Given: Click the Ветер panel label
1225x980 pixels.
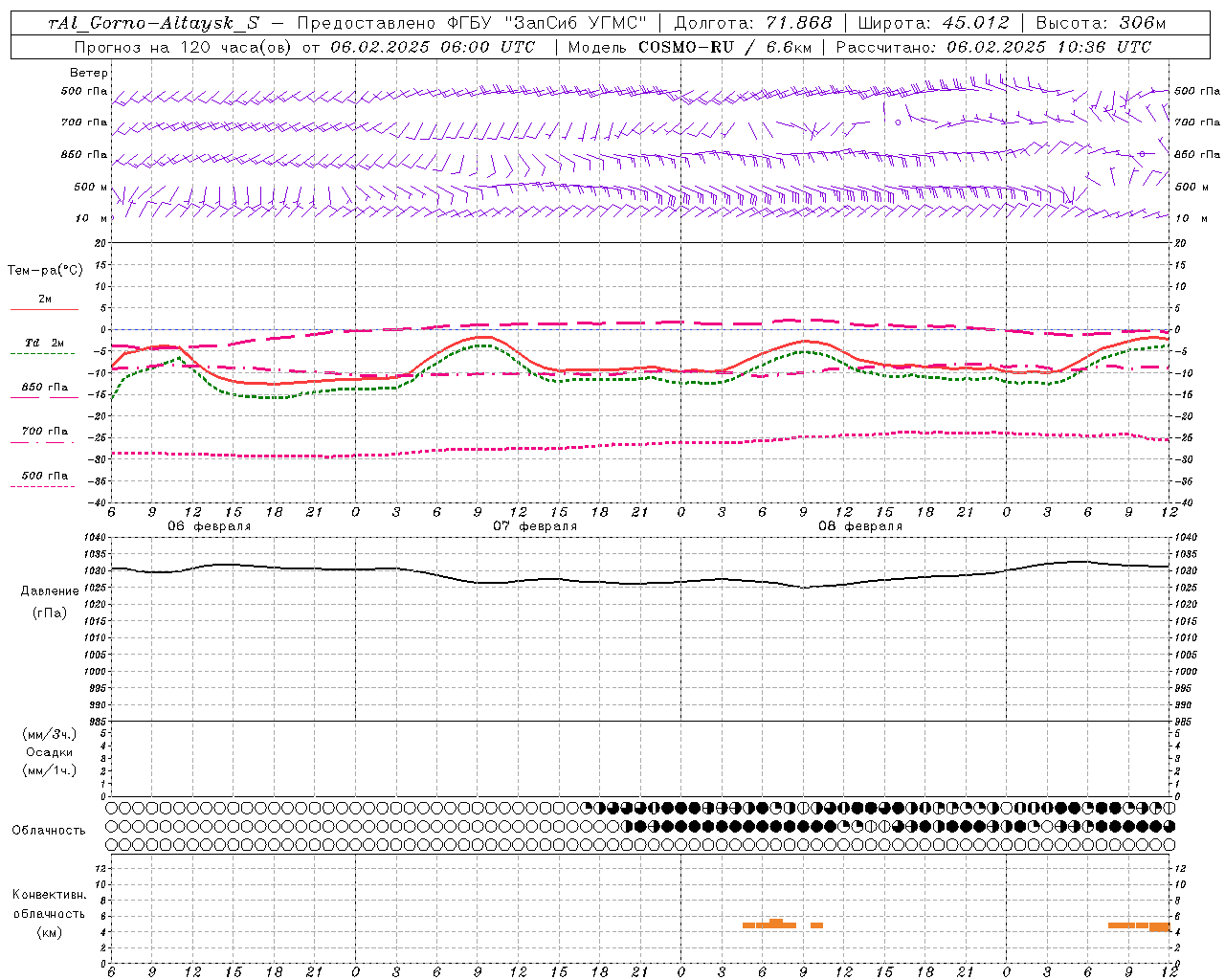Looking at the screenshot, I should pyautogui.click(x=89, y=73).
